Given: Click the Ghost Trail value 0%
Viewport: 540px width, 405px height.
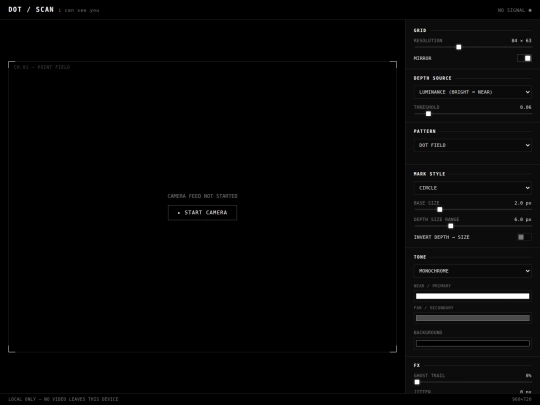Looking at the screenshot, I should tap(528, 375).
